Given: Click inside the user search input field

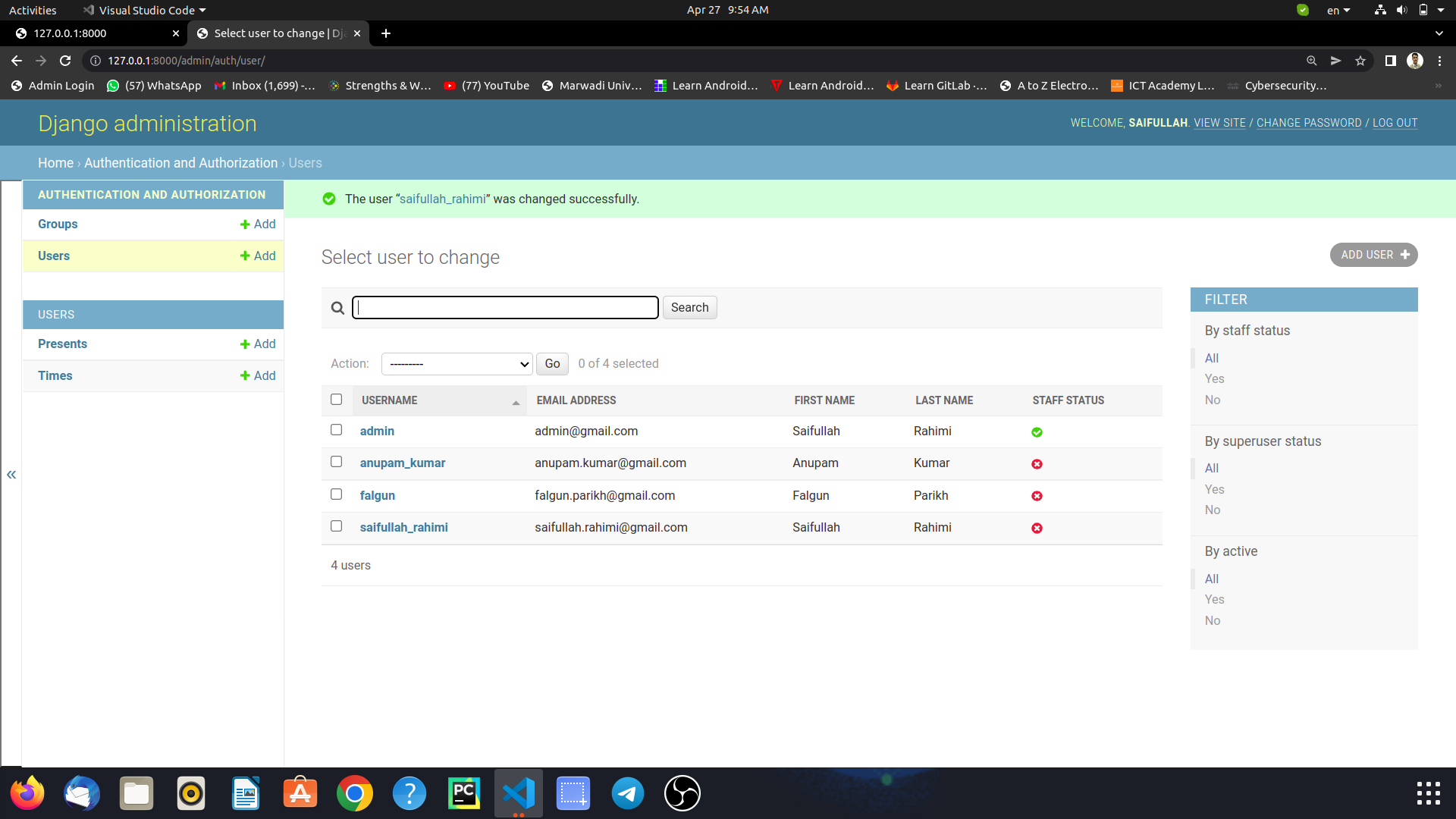Looking at the screenshot, I should (x=504, y=307).
